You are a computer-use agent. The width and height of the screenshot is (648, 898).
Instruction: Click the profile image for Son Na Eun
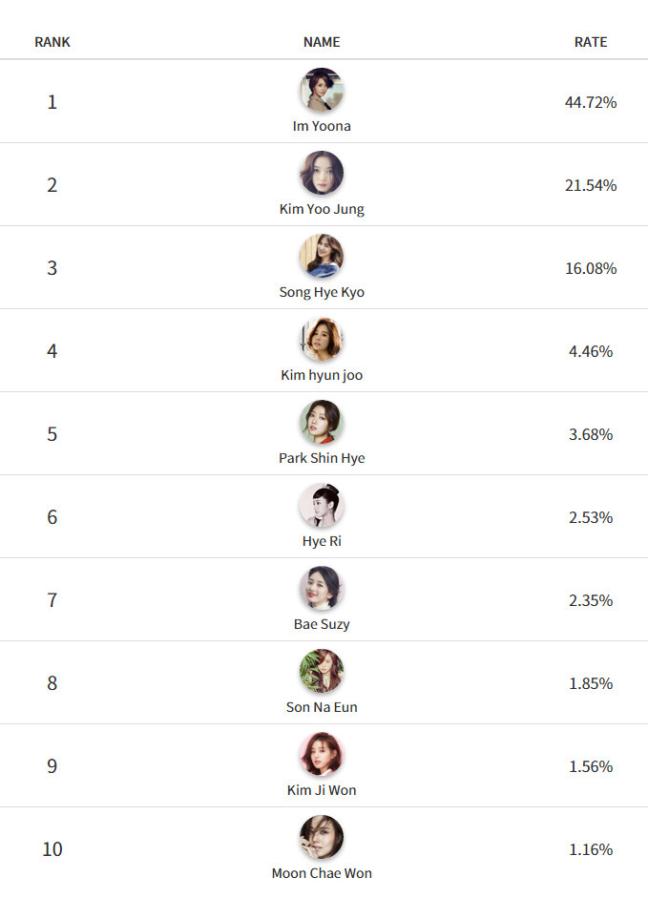click(321, 672)
